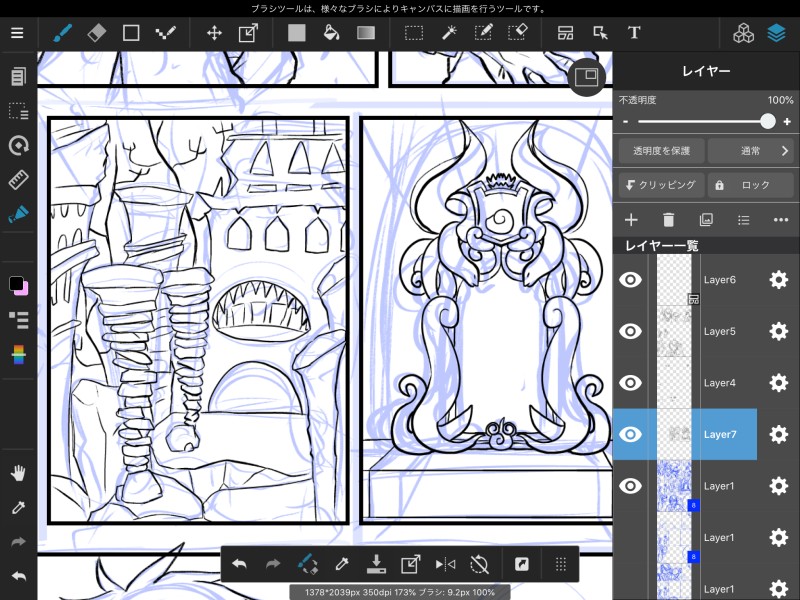Hide Layer4 with the eye icon
This screenshot has height=600, width=800.
tap(630, 382)
